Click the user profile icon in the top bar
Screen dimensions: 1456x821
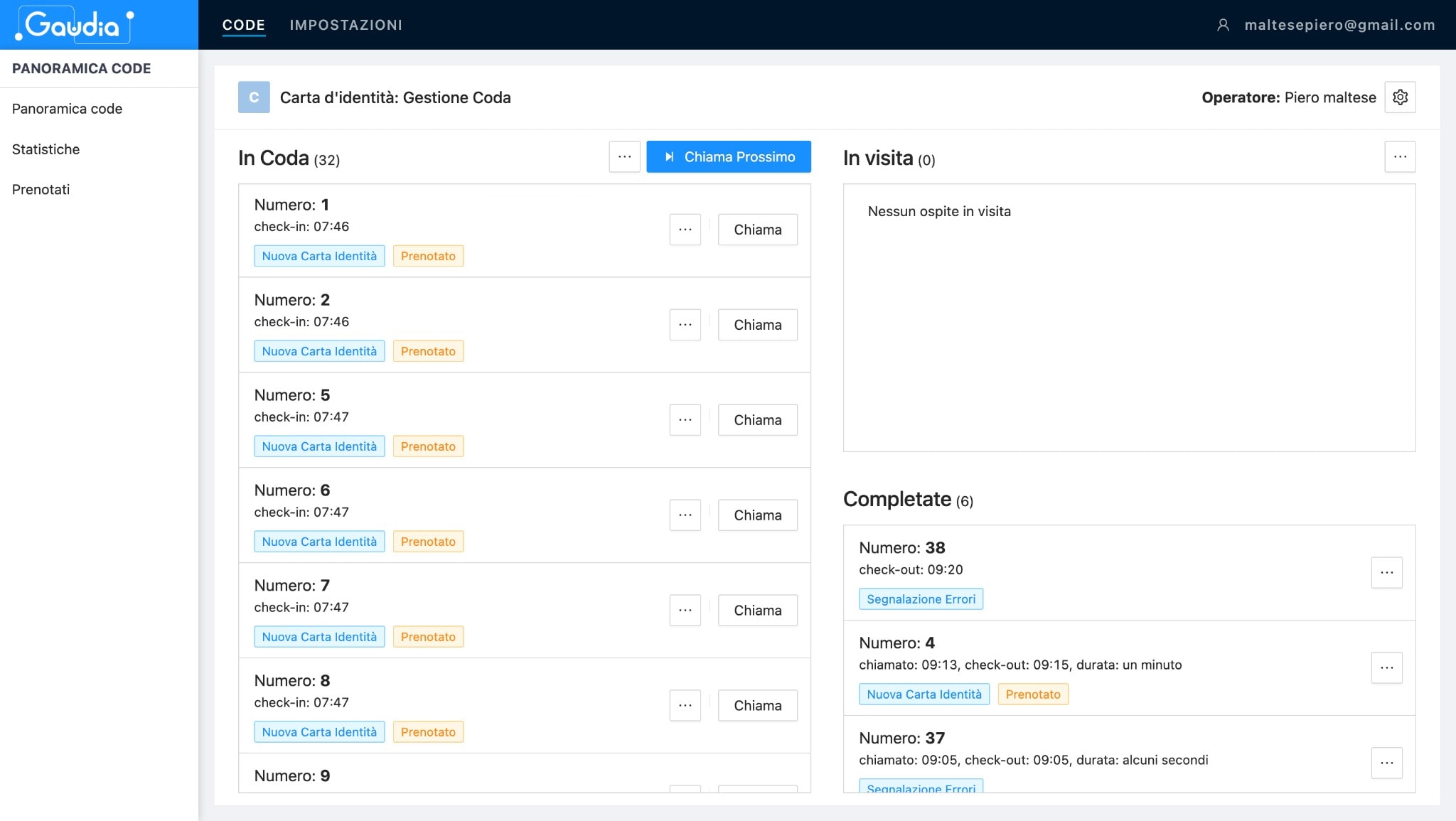tap(1224, 24)
